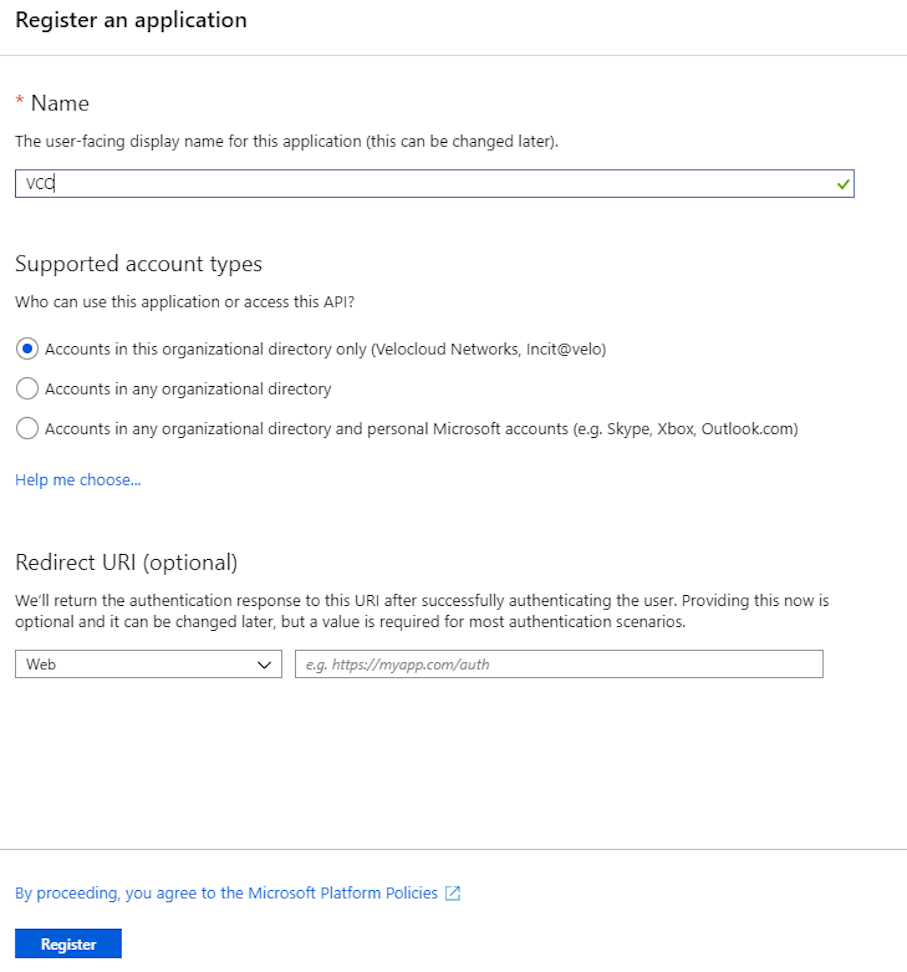Expand the Redirect URI type selector
The image size is (907, 972).
148,664
